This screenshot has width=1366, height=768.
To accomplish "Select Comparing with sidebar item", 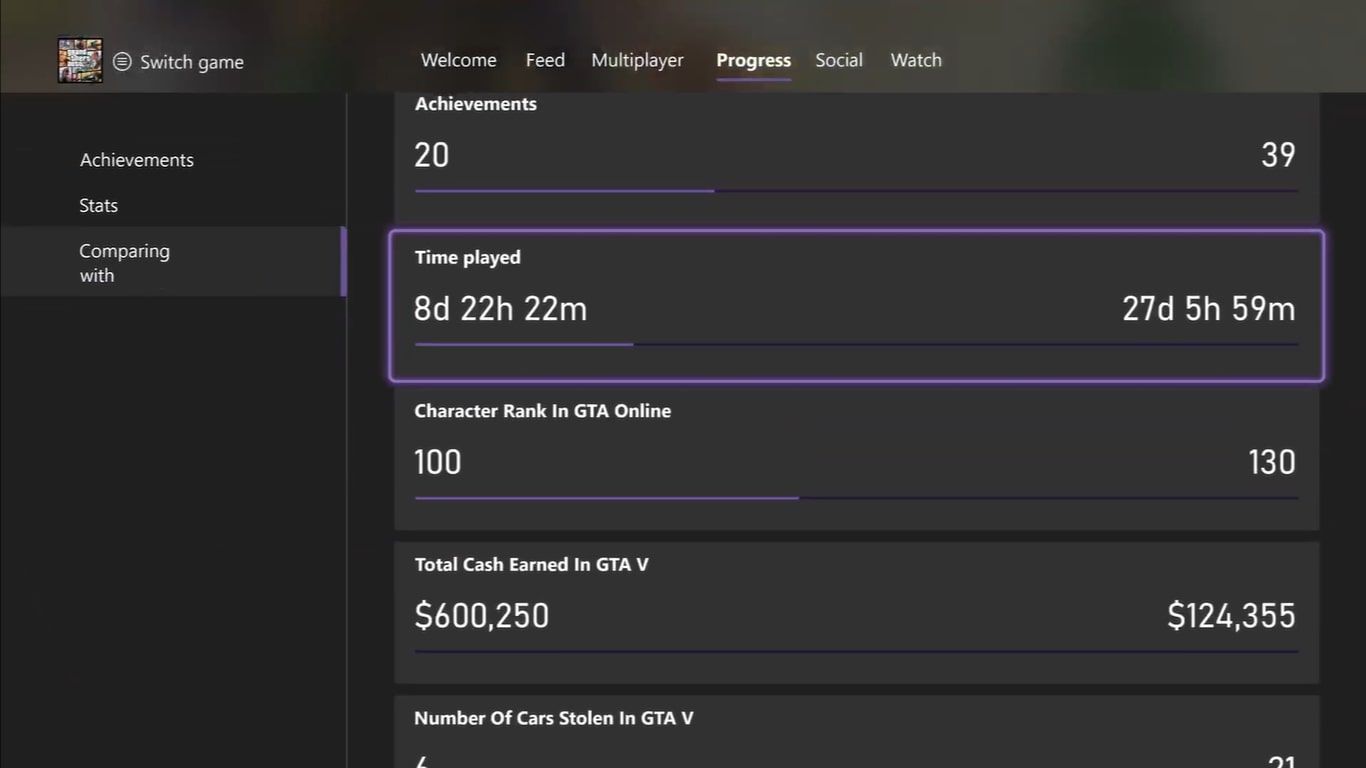I will pyautogui.click(x=125, y=262).
